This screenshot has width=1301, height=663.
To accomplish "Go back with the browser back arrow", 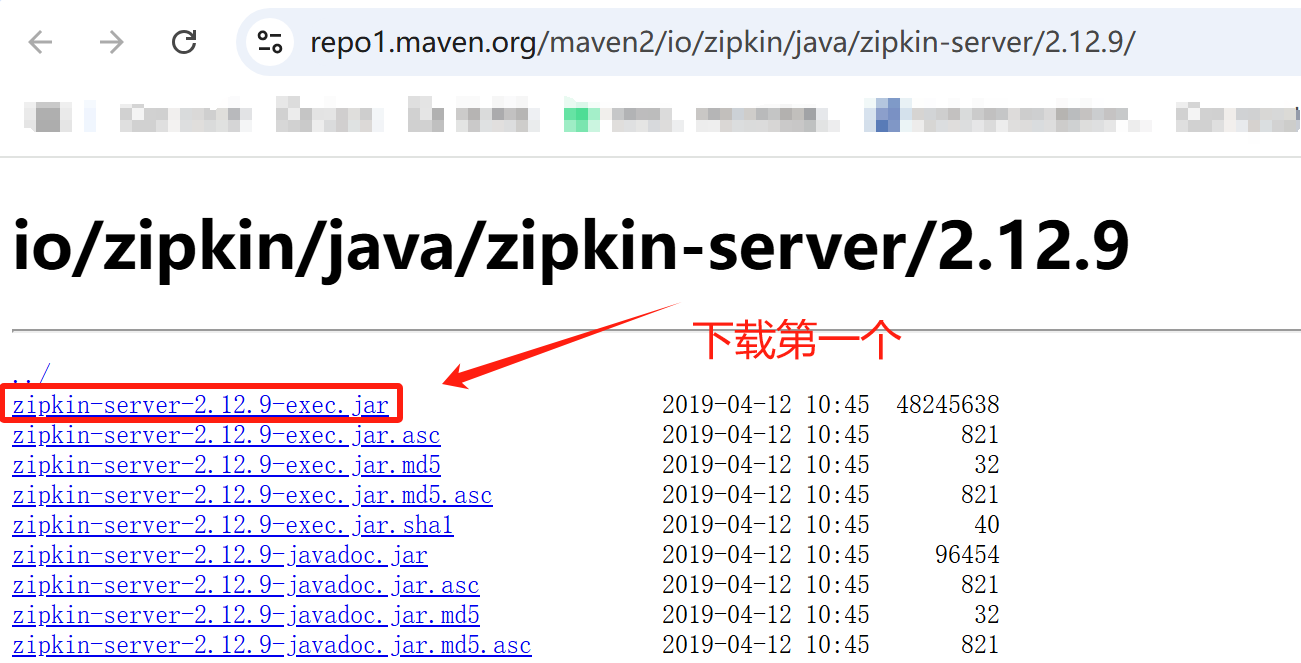I will 40,42.
